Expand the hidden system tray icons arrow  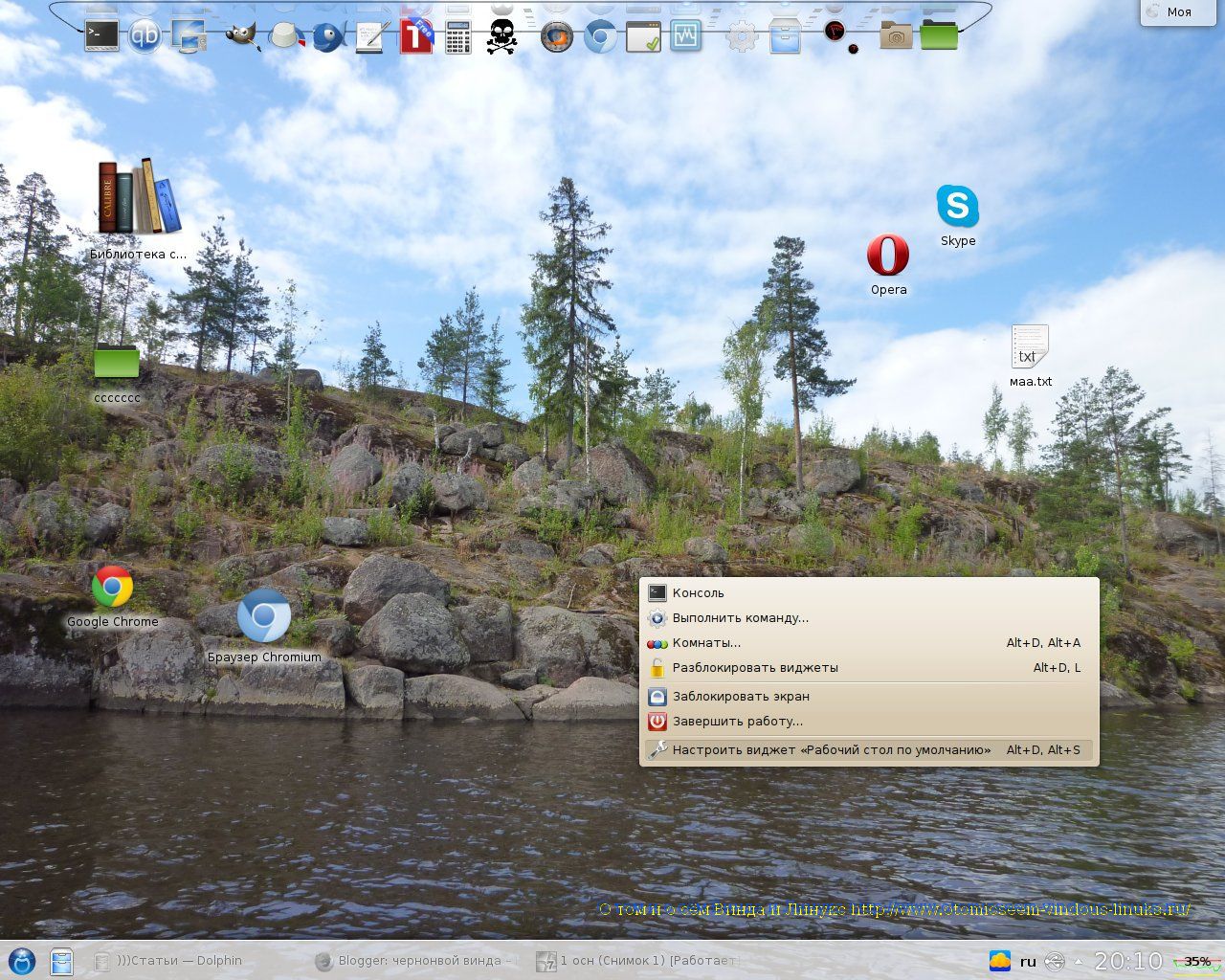coord(1080,961)
